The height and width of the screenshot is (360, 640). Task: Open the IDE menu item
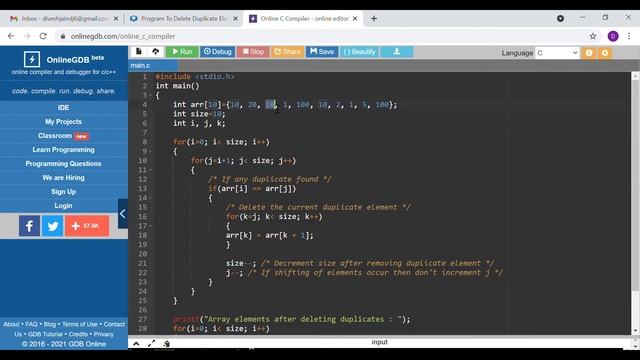63,108
